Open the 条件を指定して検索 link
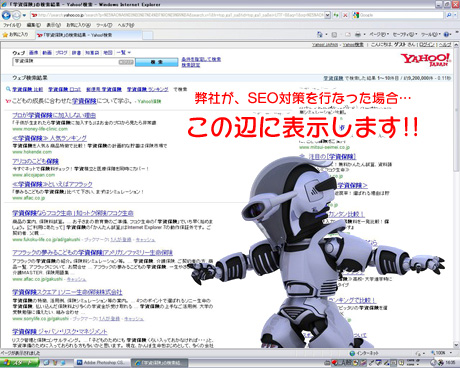 tap(201, 59)
